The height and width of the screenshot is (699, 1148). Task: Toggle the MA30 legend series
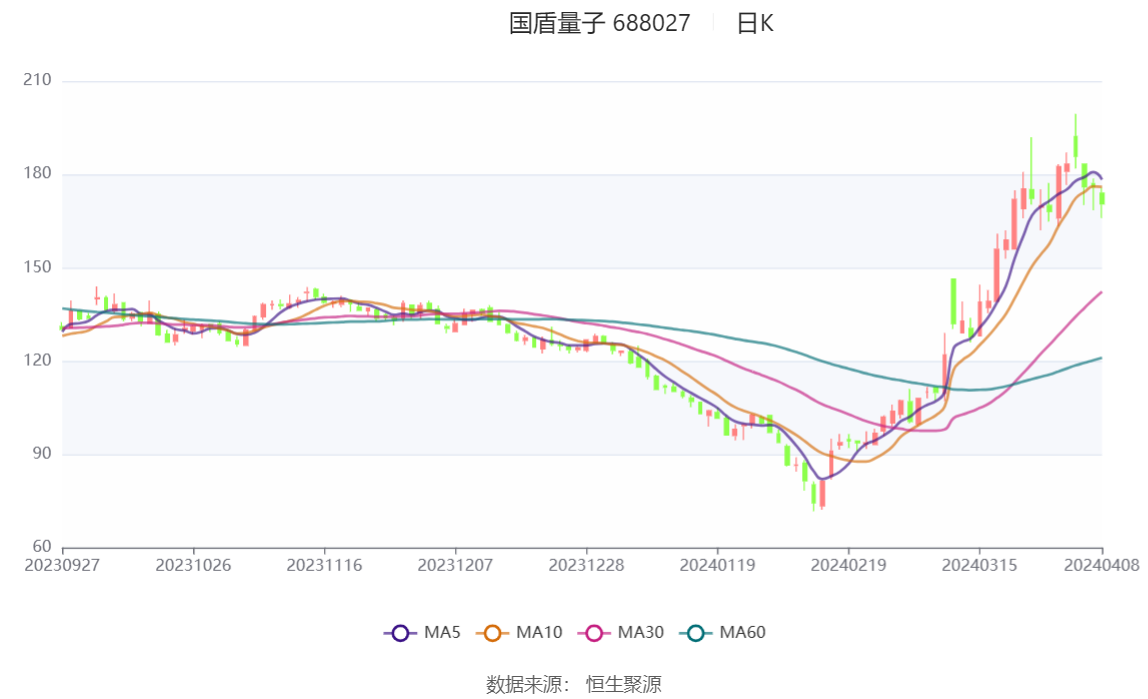click(x=621, y=632)
